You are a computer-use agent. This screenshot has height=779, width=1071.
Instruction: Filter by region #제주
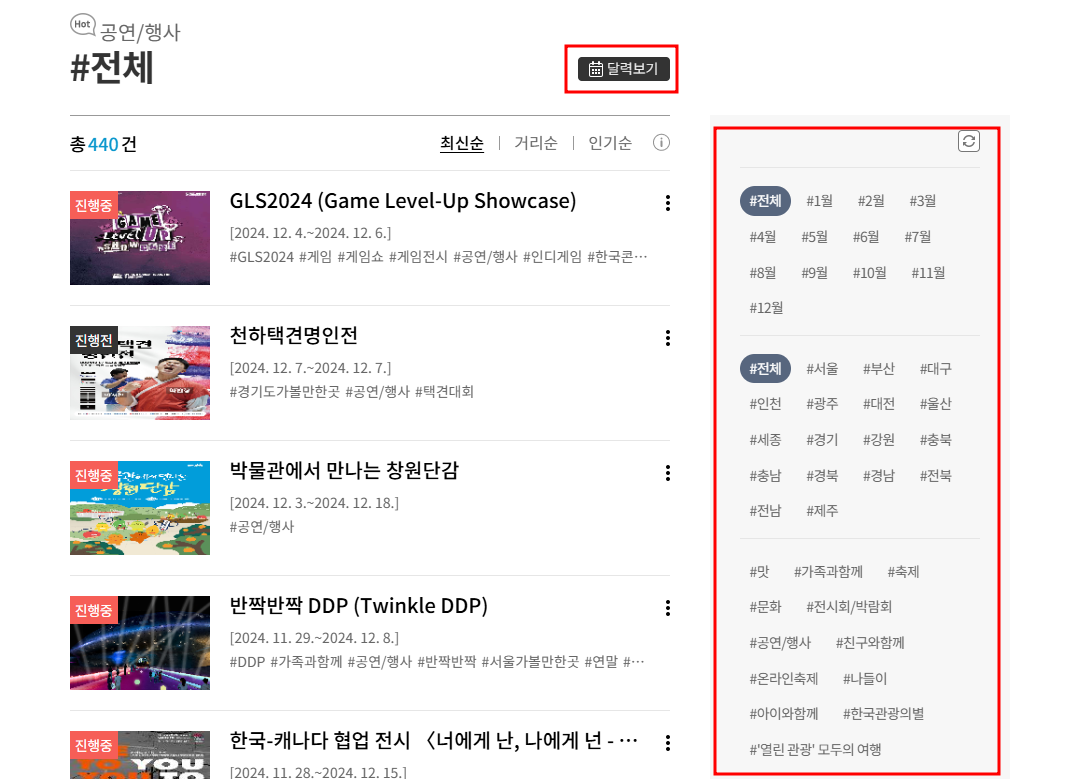822,510
